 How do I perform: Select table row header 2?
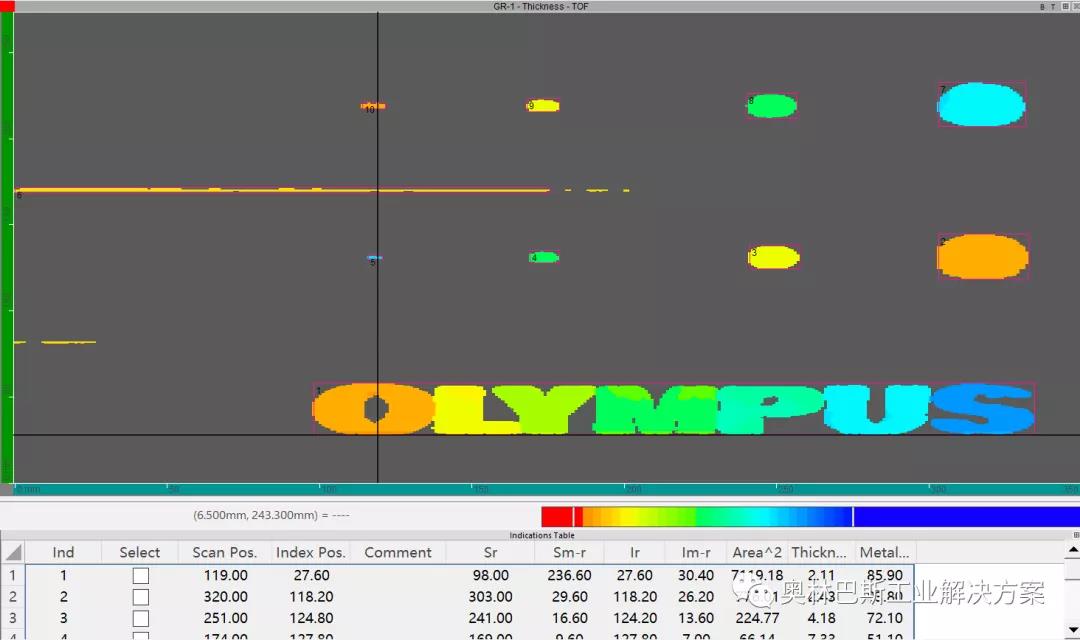tap(13, 597)
